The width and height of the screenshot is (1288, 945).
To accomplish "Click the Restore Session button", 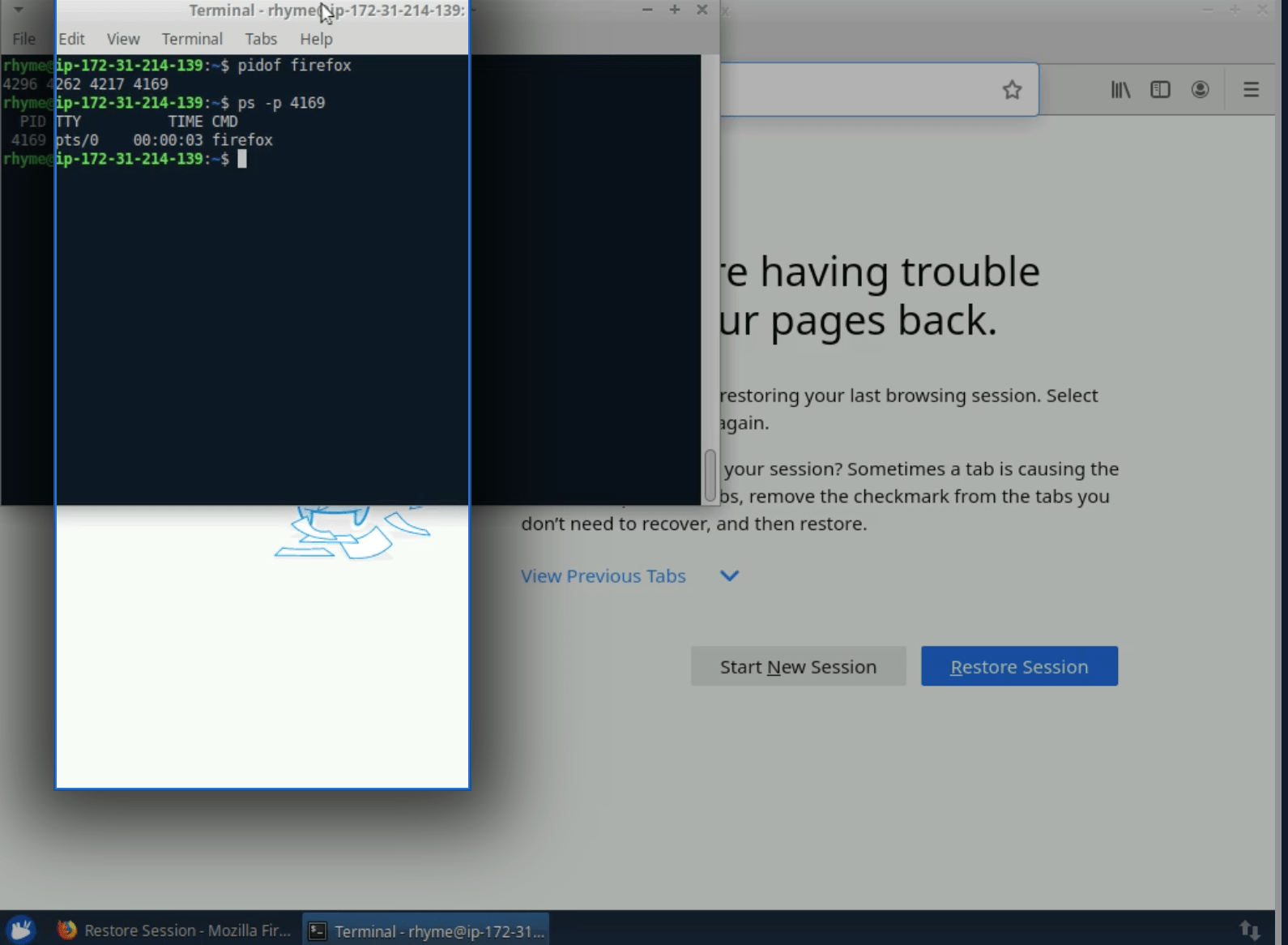I will [x=1019, y=666].
